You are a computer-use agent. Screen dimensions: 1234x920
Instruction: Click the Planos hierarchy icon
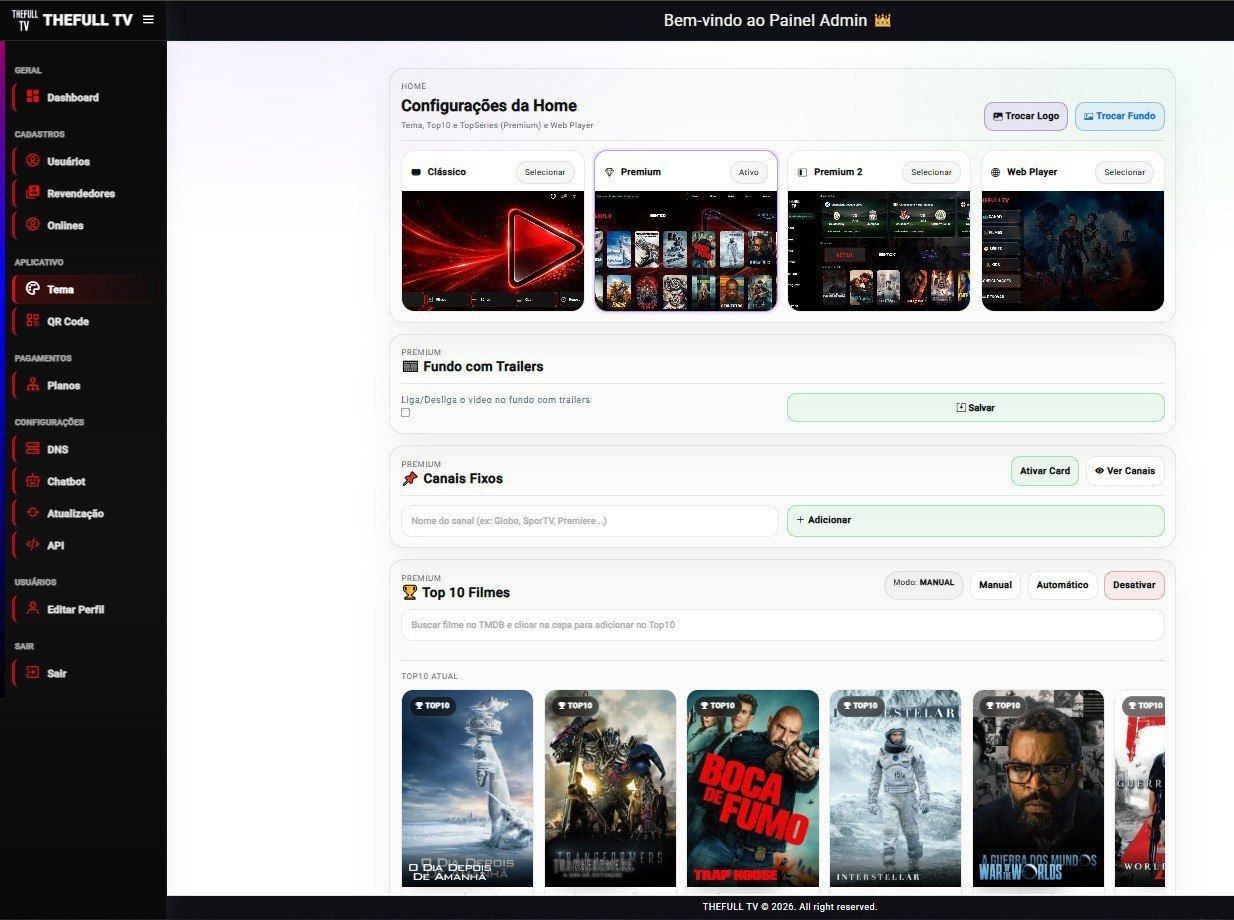click(x=33, y=385)
